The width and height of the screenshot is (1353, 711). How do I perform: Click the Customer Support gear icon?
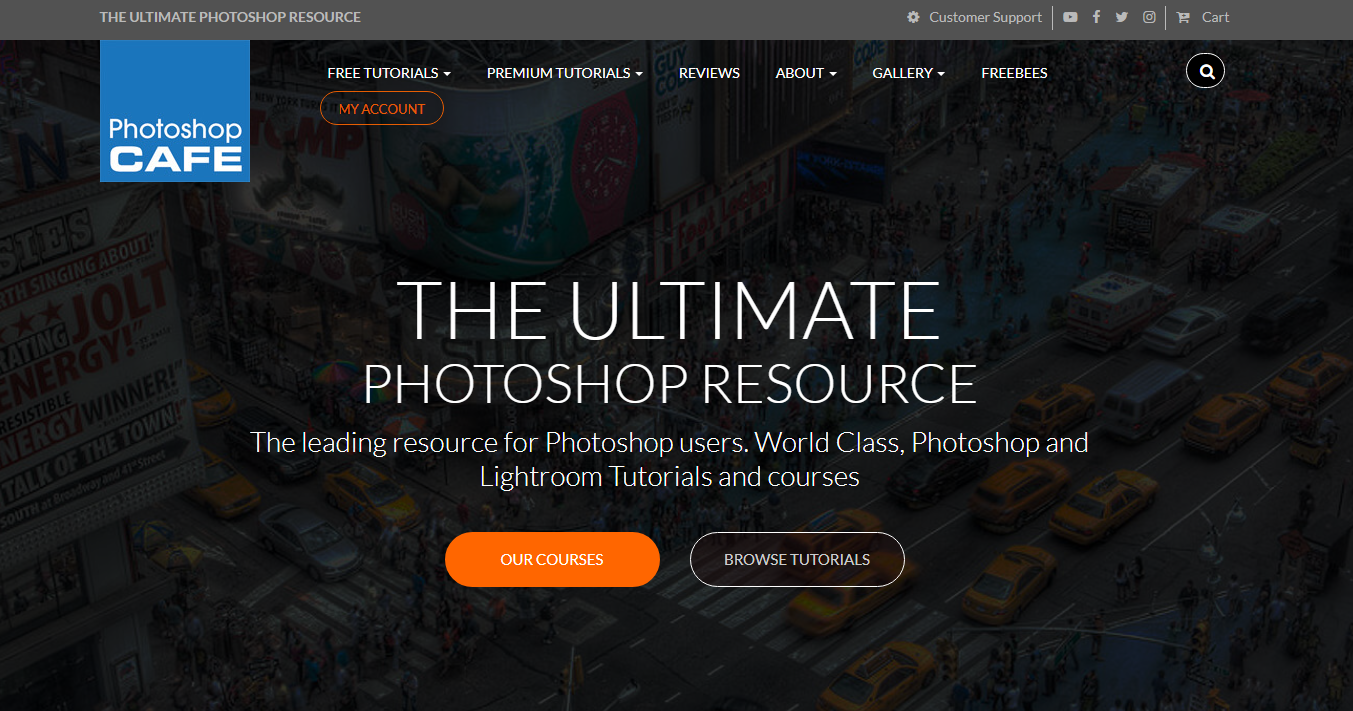tap(913, 17)
